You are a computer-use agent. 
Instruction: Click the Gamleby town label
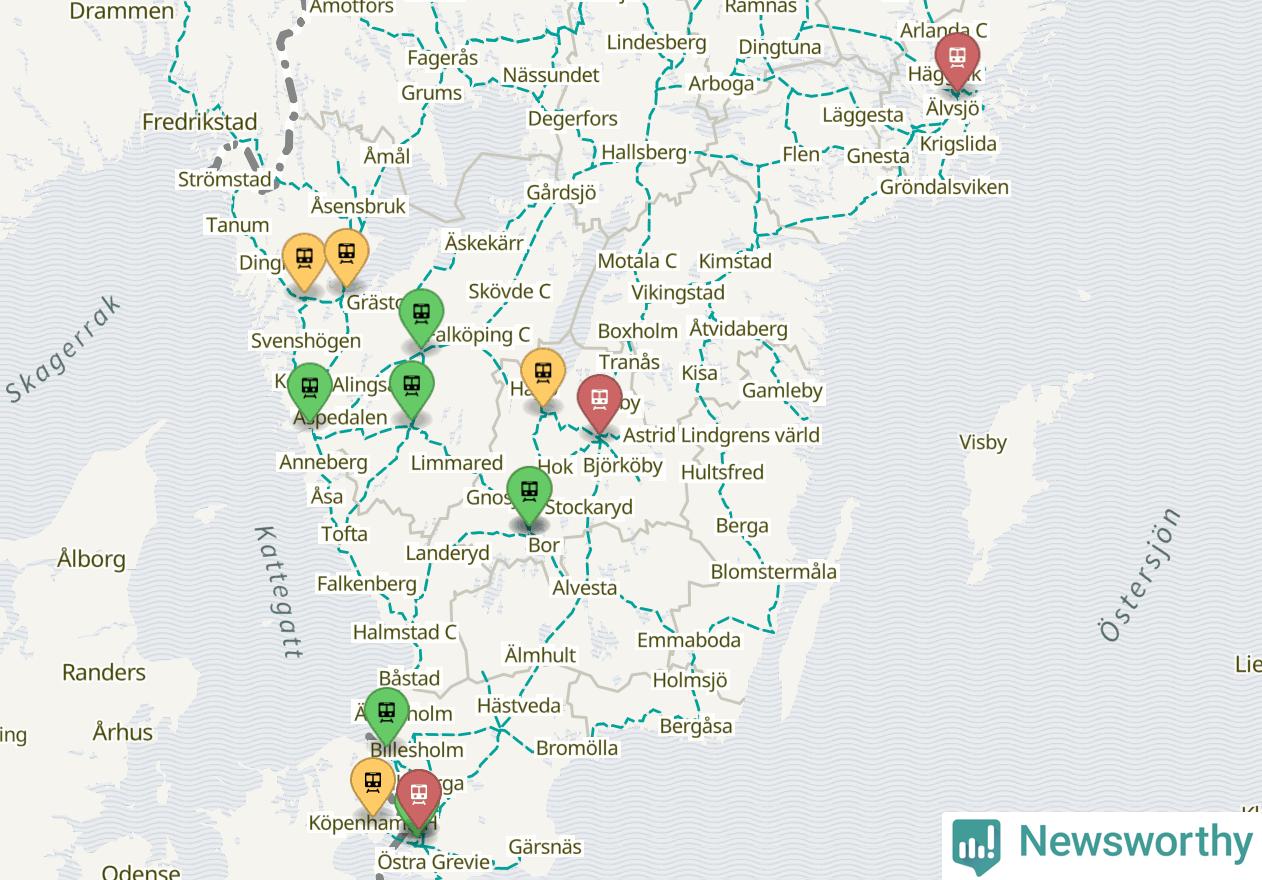click(x=782, y=390)
